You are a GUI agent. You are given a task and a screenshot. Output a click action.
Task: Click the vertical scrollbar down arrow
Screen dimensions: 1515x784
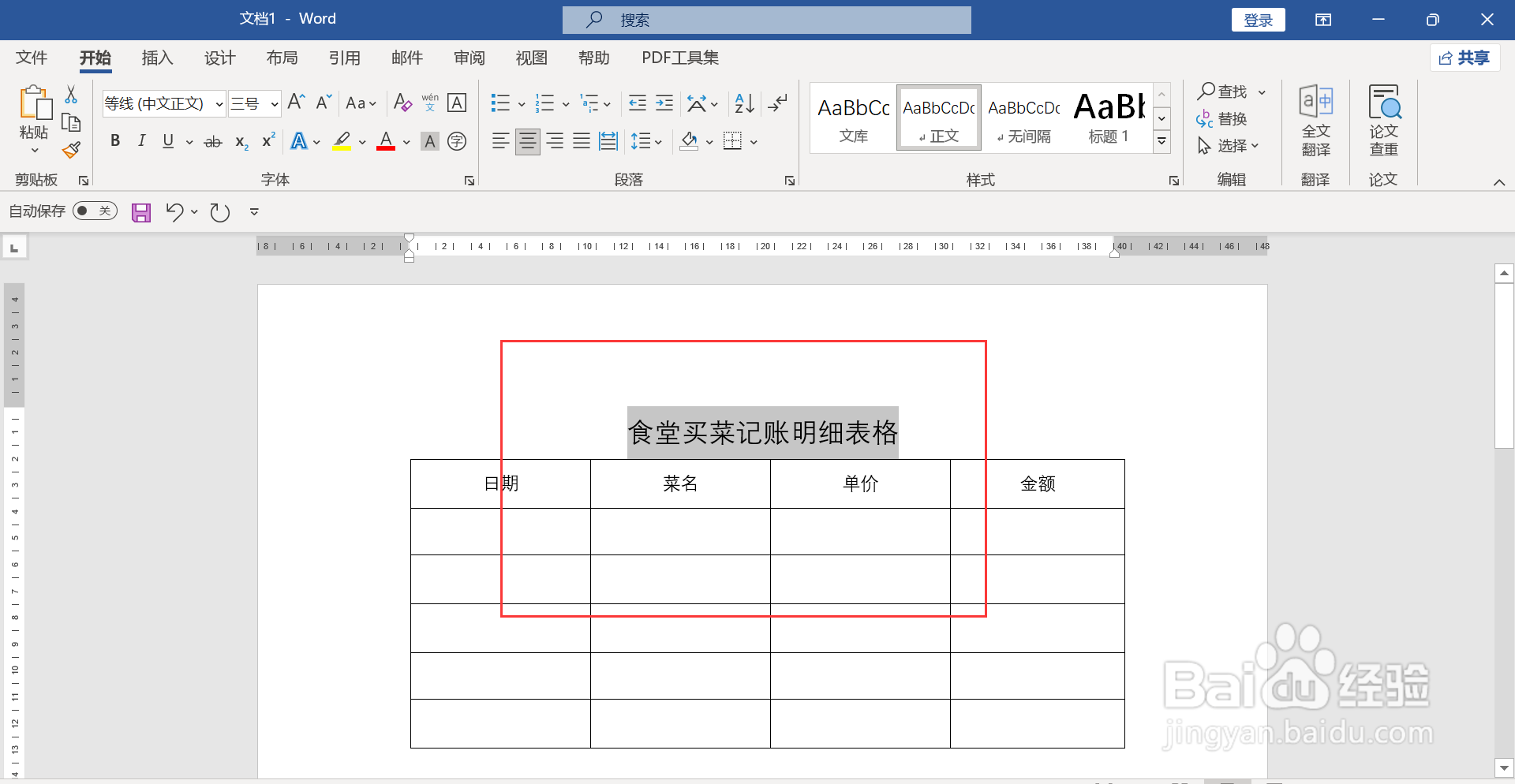click(1504, 767)
